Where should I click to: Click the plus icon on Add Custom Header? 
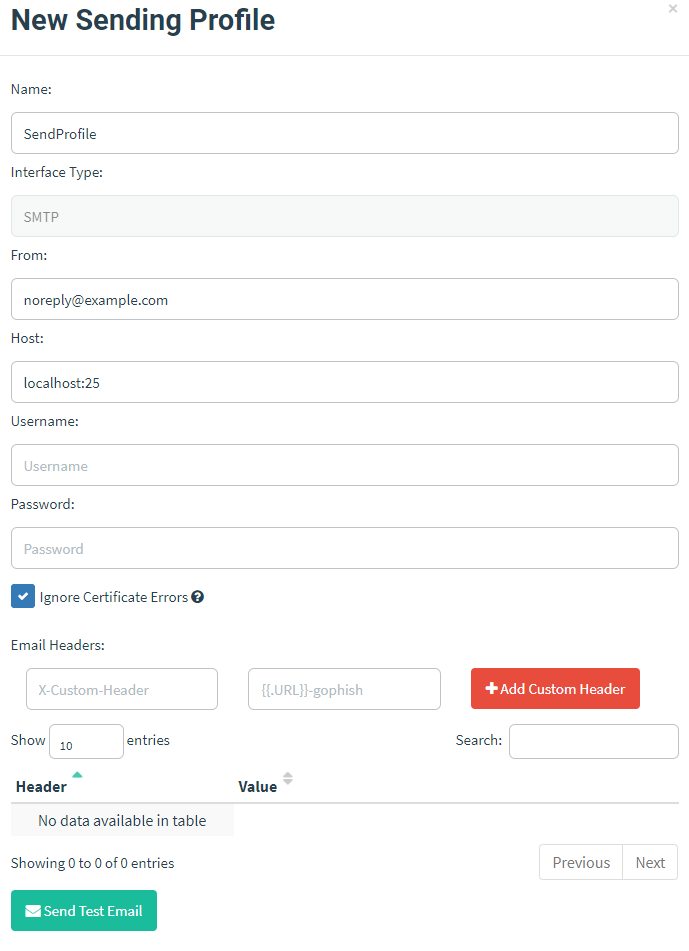click(x=491, y=689)
